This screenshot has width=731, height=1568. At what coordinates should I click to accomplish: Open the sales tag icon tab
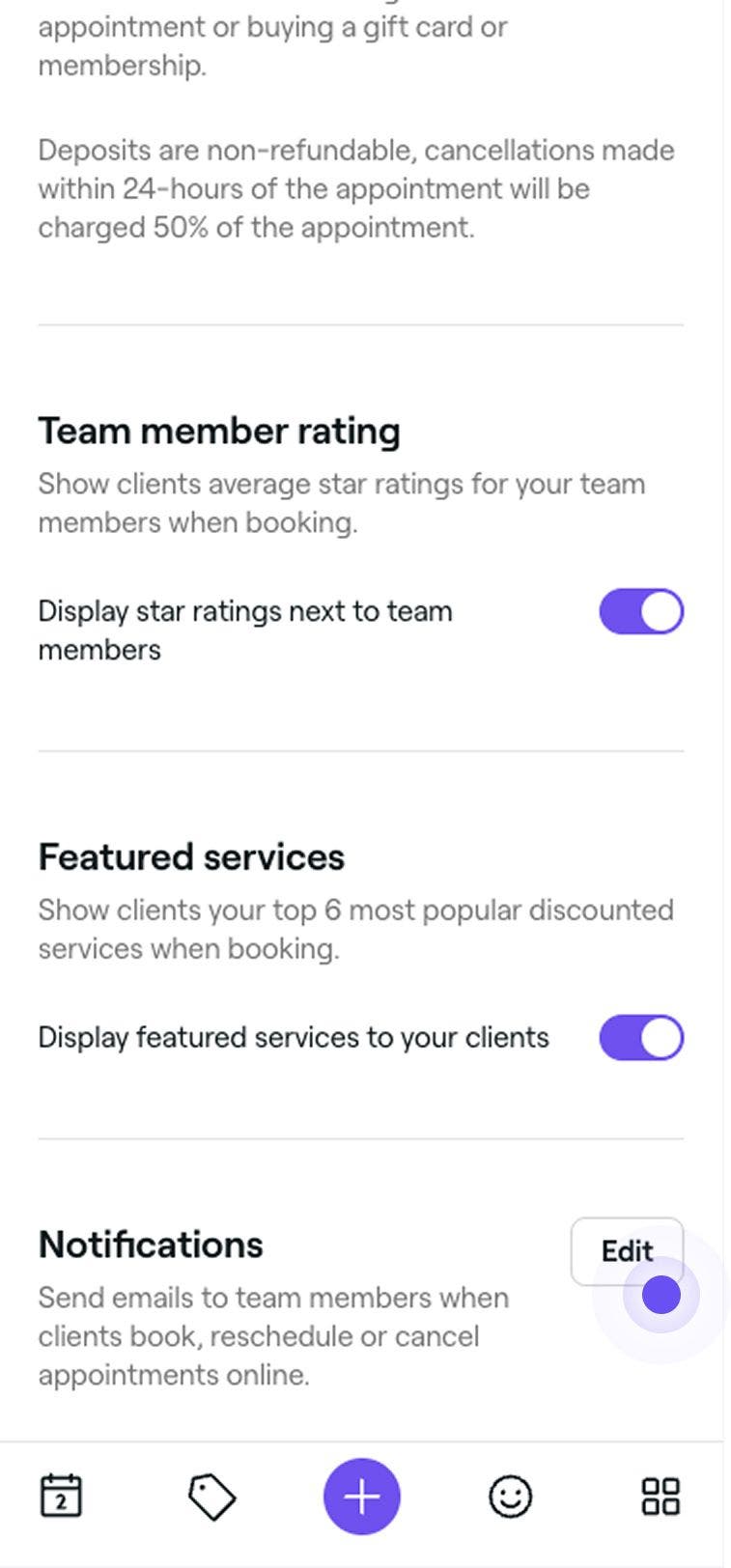point(211,1497)
